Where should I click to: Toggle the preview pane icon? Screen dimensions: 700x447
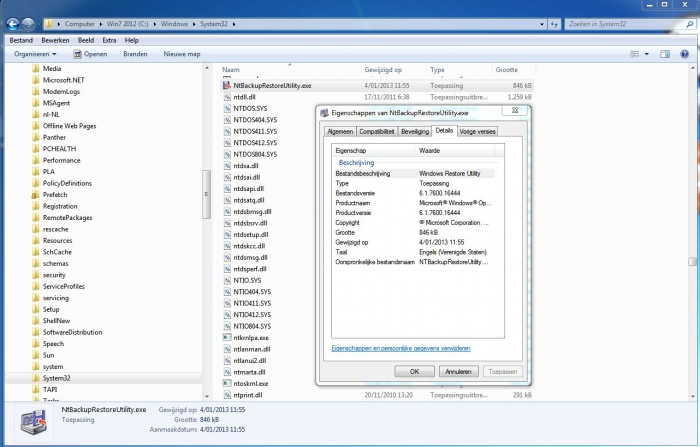click(665, 54)
